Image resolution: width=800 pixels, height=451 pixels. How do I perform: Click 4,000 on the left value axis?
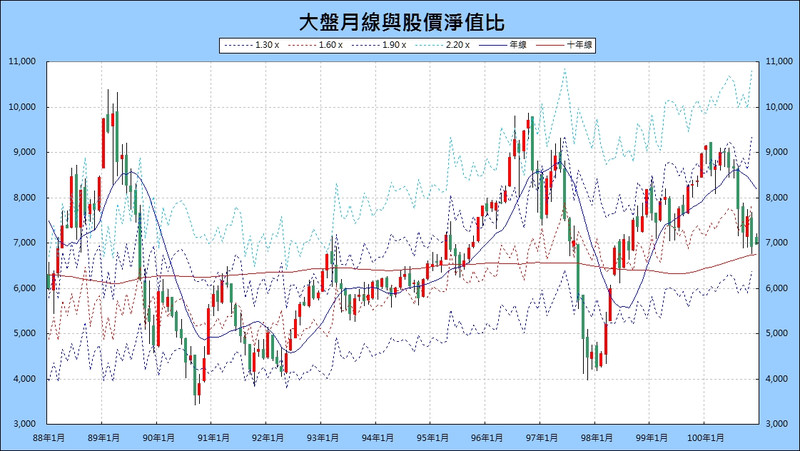[24, 379]
